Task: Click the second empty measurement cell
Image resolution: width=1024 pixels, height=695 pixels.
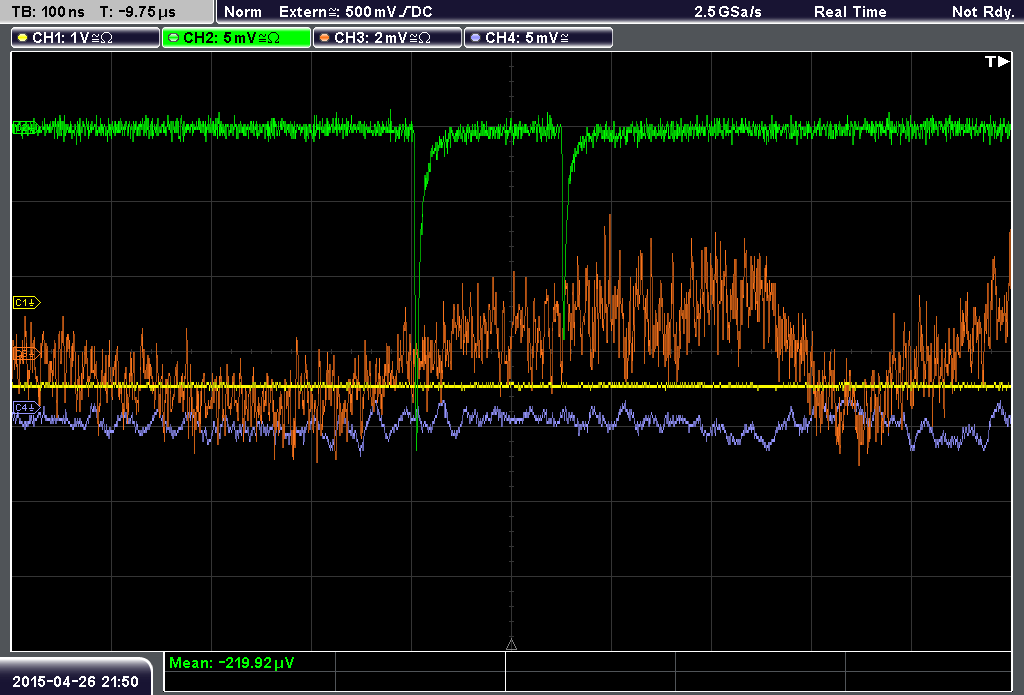Action: [x=590, y=662]
